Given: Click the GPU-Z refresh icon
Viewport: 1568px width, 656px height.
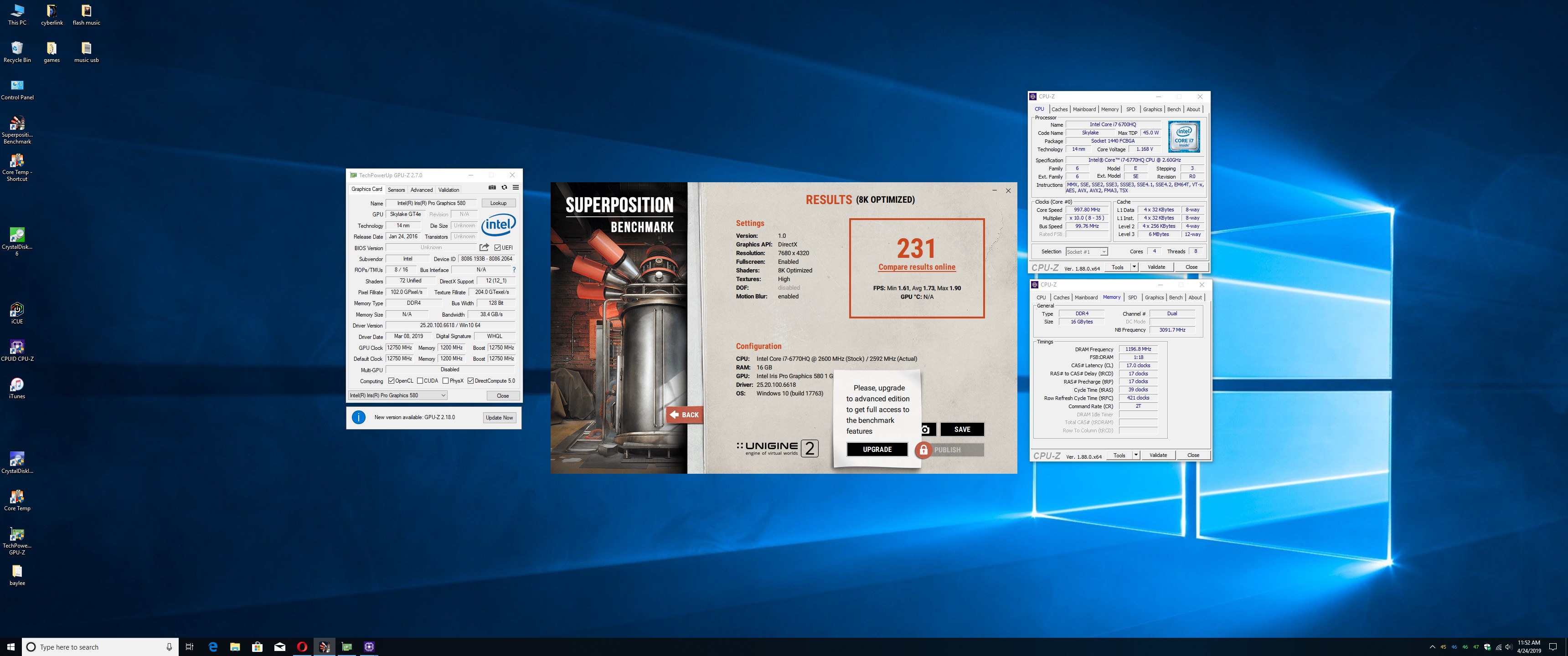Looking at the screenshot, I should coord(504,187).
